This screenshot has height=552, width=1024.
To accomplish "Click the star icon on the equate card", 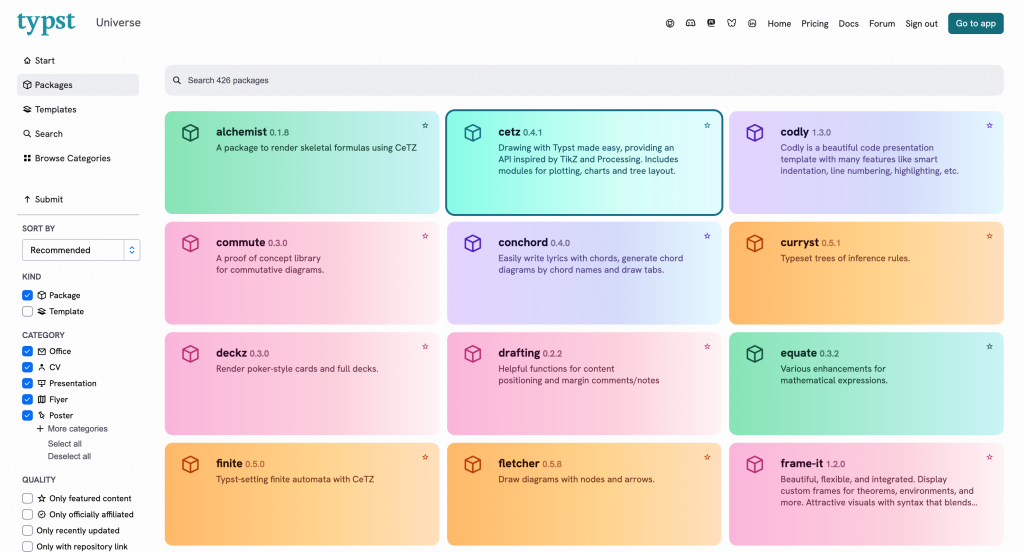I will tap(989, 346).
